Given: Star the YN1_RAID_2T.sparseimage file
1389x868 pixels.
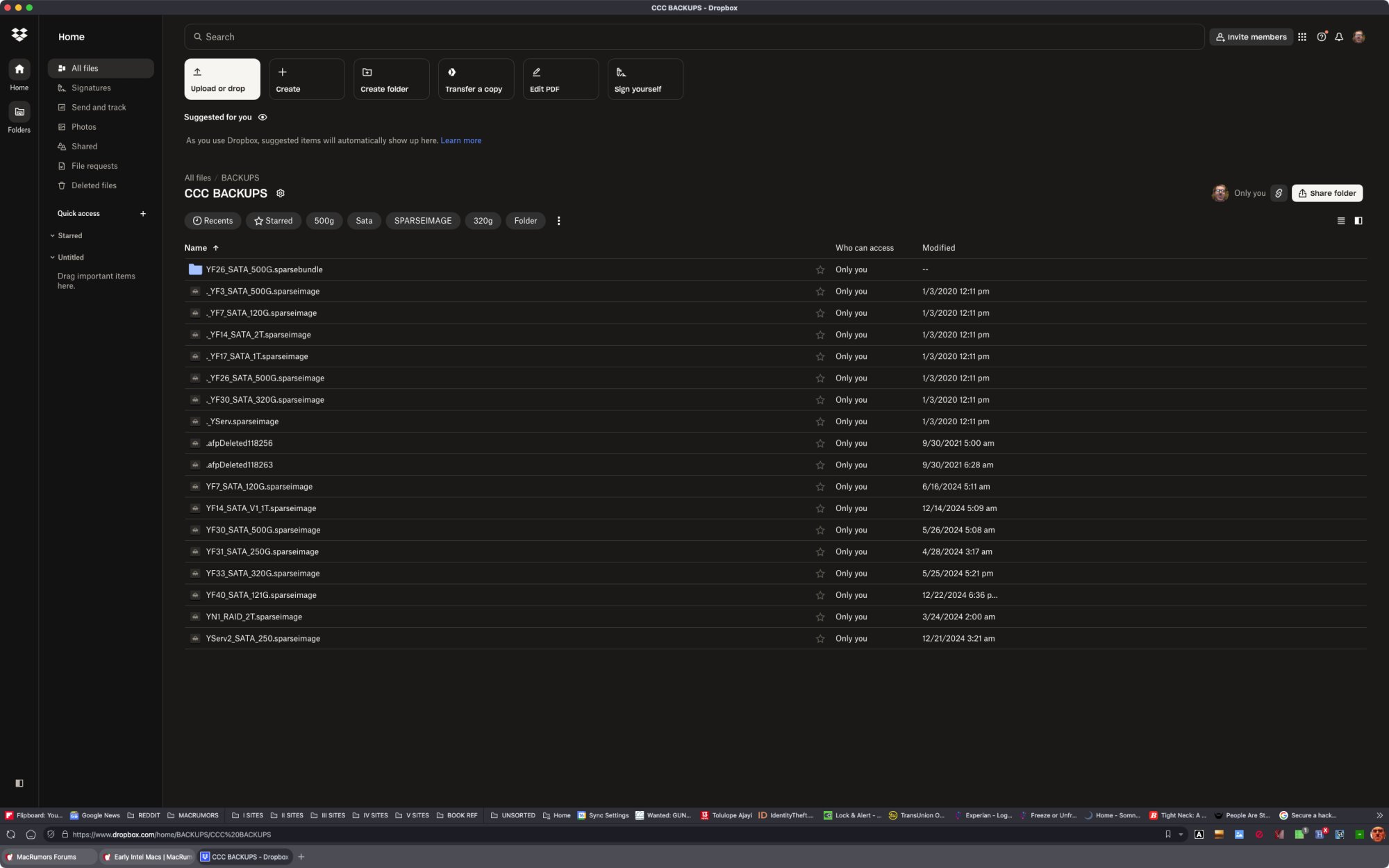Looking at the screenshot, I should 820,617.
